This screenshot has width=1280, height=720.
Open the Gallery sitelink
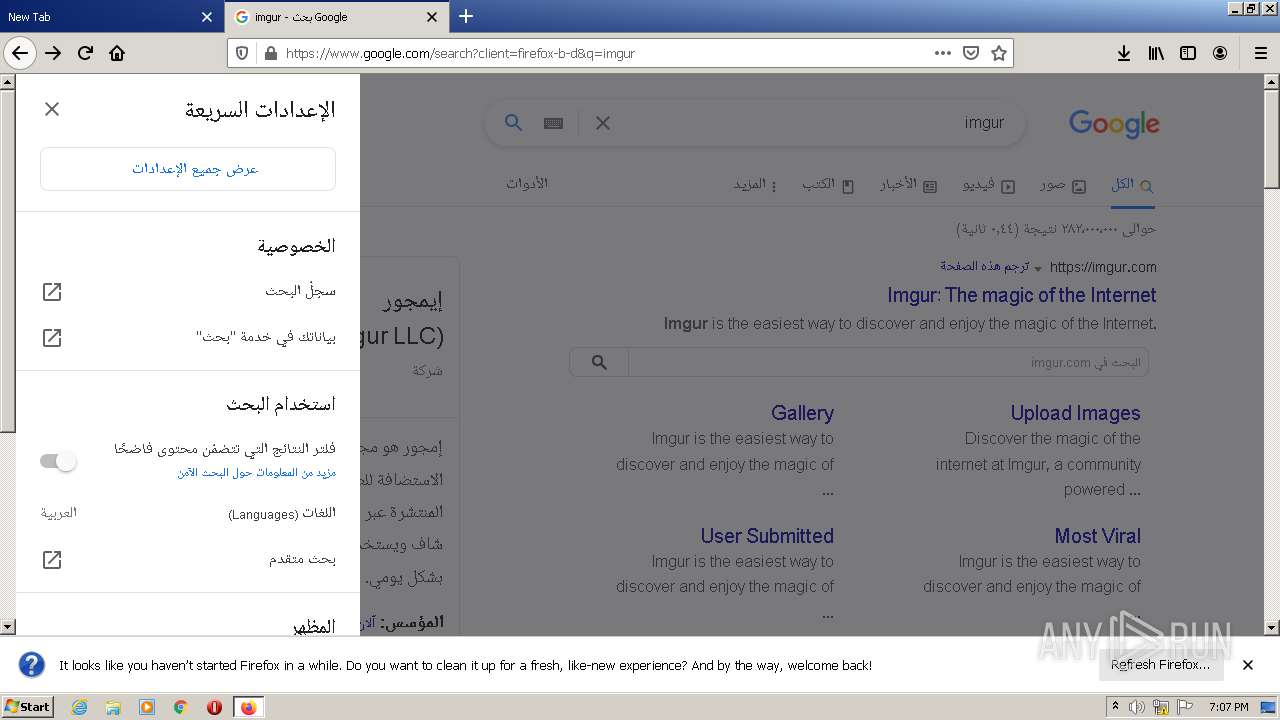click(x=802, y=413)
